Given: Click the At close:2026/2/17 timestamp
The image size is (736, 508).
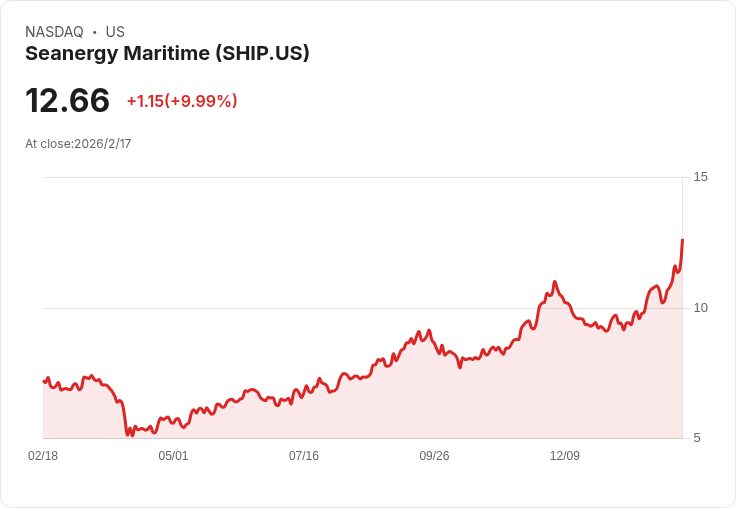Looking at the screenshot, I should [x=78, y=144].
